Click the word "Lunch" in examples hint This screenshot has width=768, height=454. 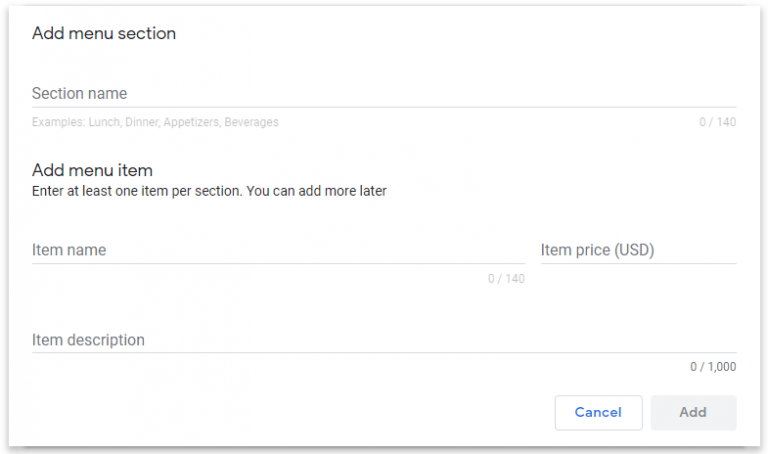coord(105,123)
